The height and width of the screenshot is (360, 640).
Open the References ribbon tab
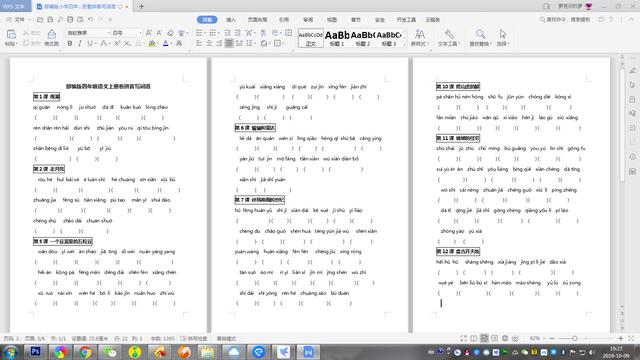coord(284,20)
